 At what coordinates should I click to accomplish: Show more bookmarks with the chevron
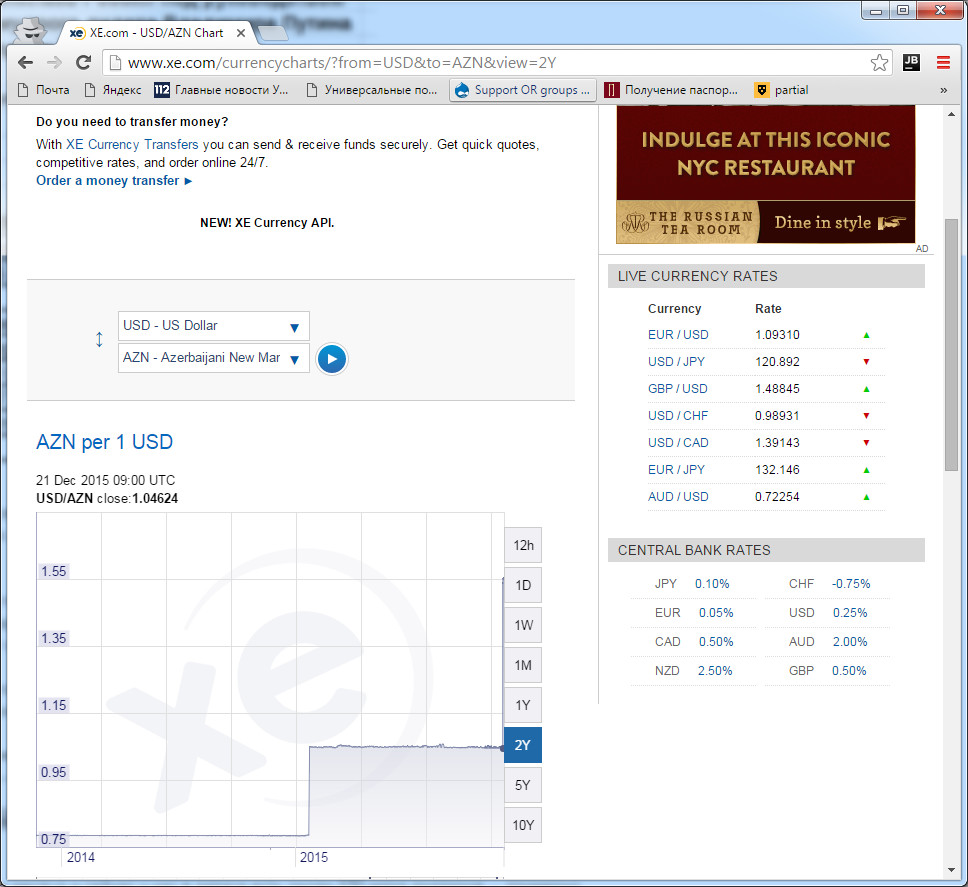tap(943, 90)
